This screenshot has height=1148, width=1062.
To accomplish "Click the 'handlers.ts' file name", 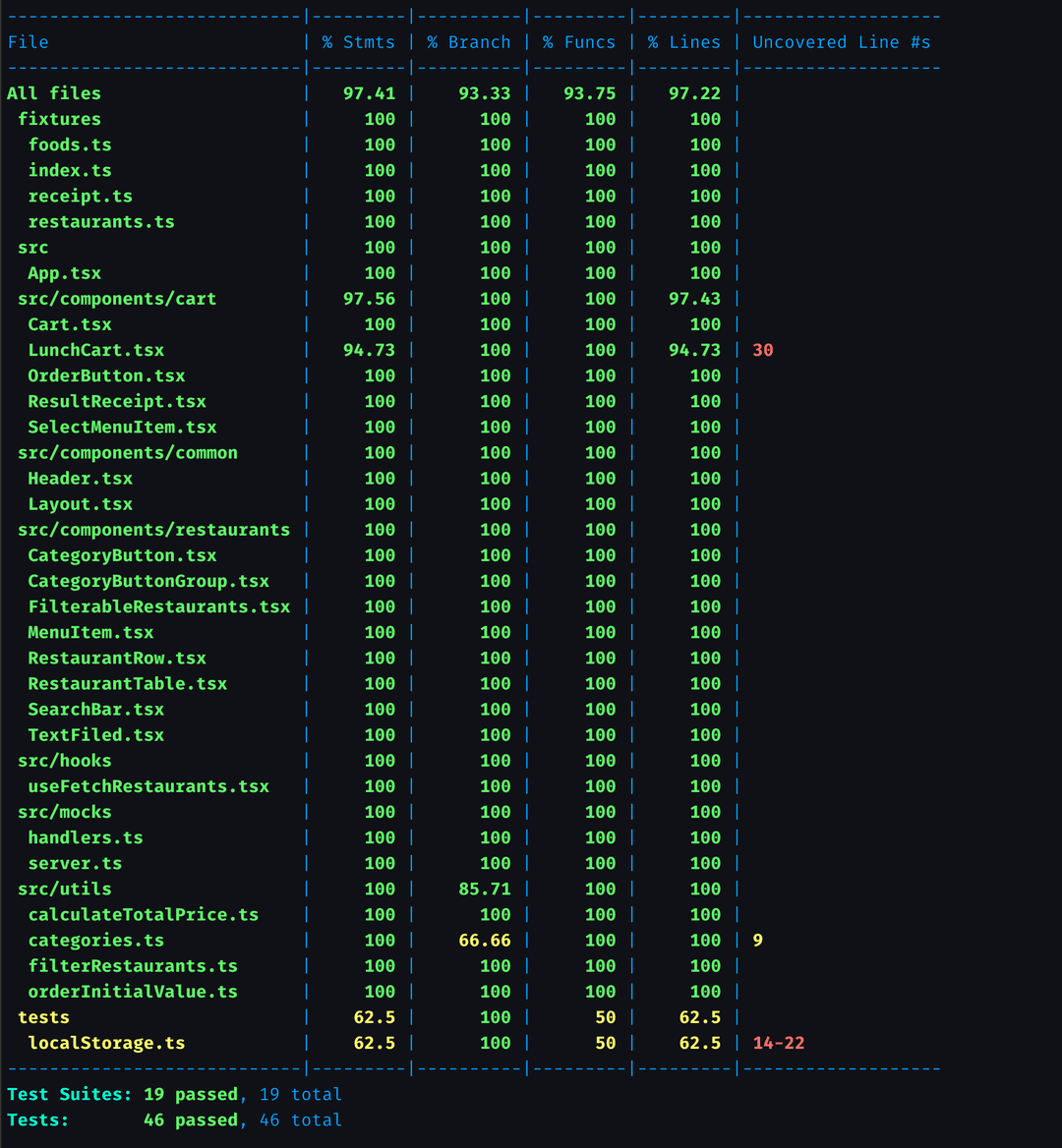I will tap(86, 837).
